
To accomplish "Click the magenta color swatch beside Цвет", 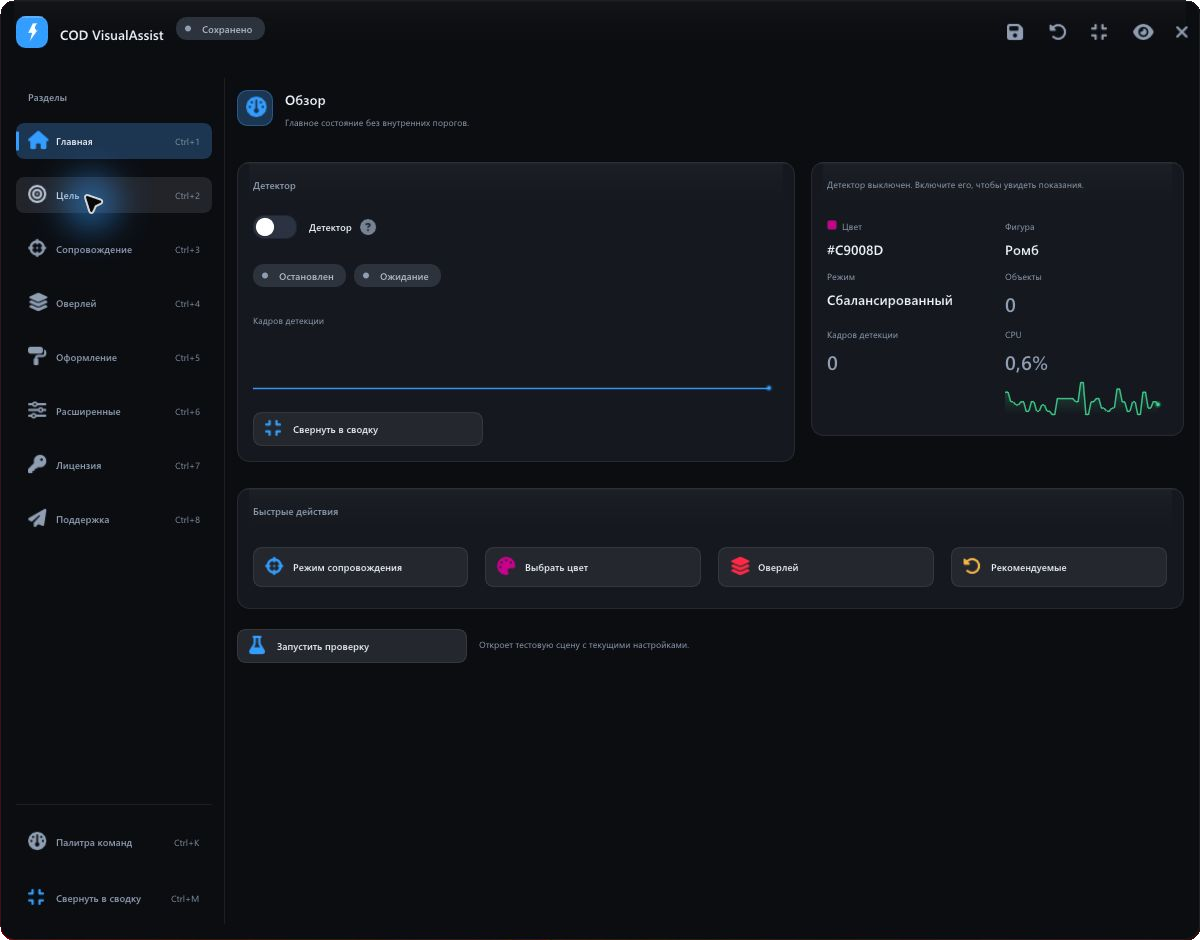I will [x=832, y=226].
